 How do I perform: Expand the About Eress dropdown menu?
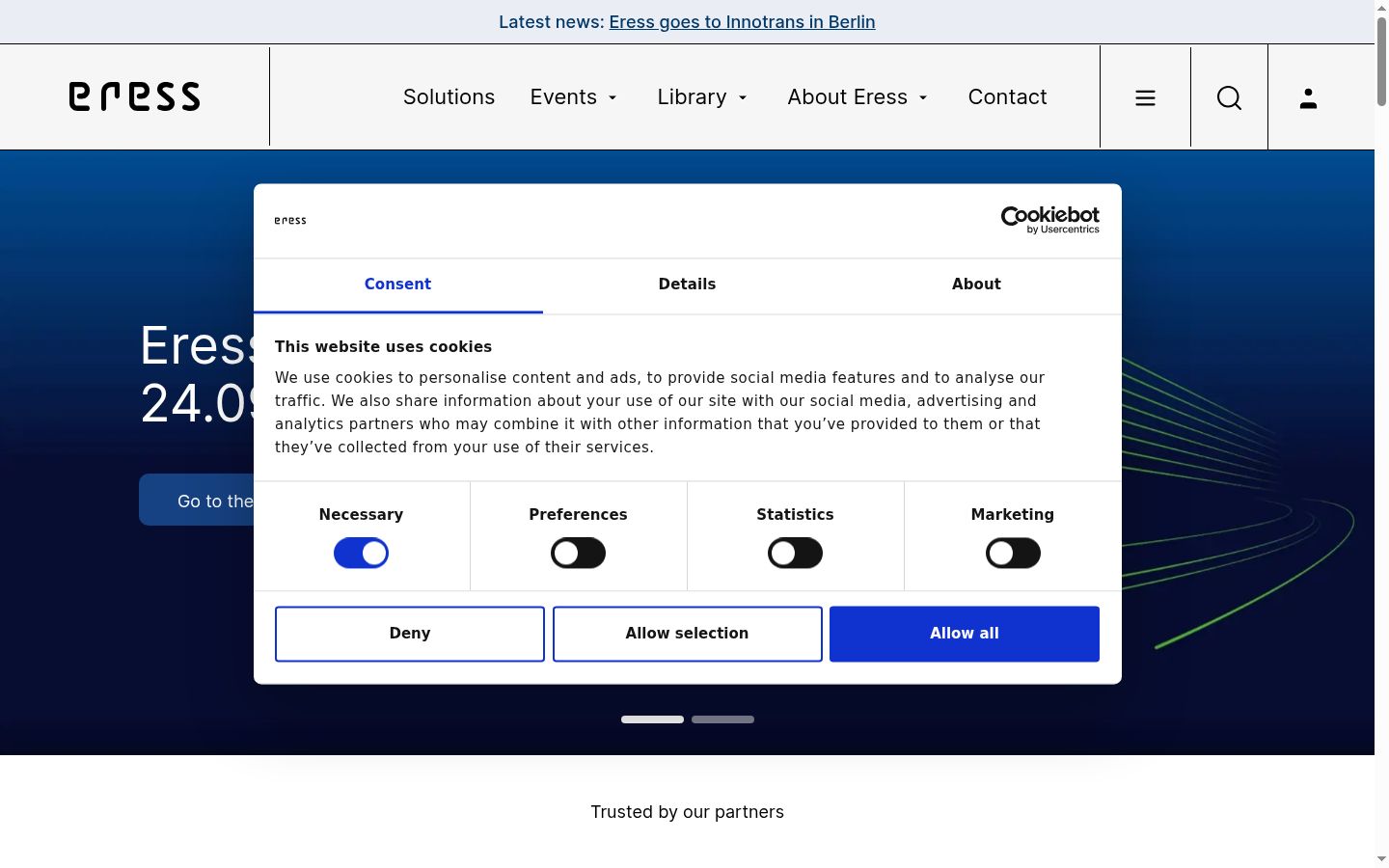pos(858,96)
